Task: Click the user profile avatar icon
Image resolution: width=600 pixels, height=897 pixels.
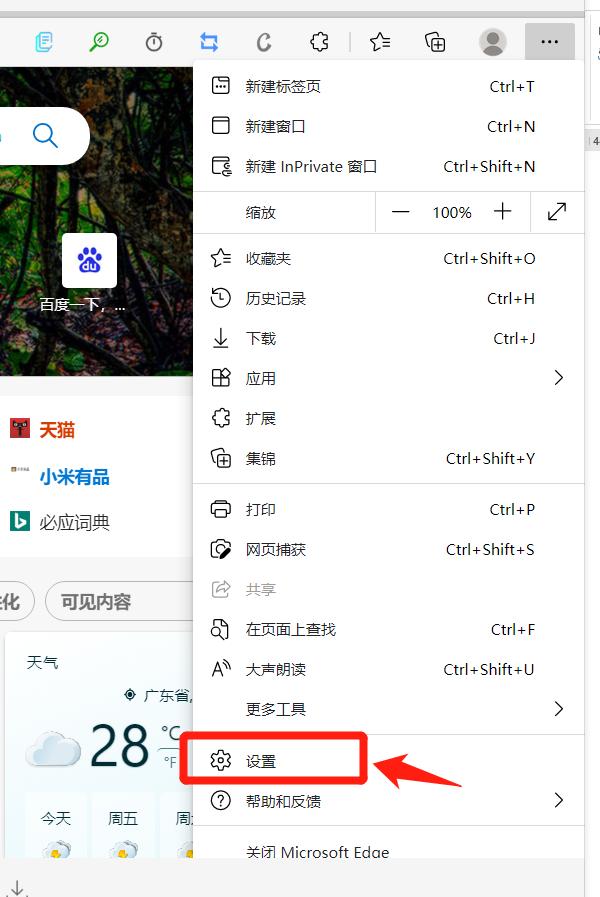Action: [x=492, y=42]
